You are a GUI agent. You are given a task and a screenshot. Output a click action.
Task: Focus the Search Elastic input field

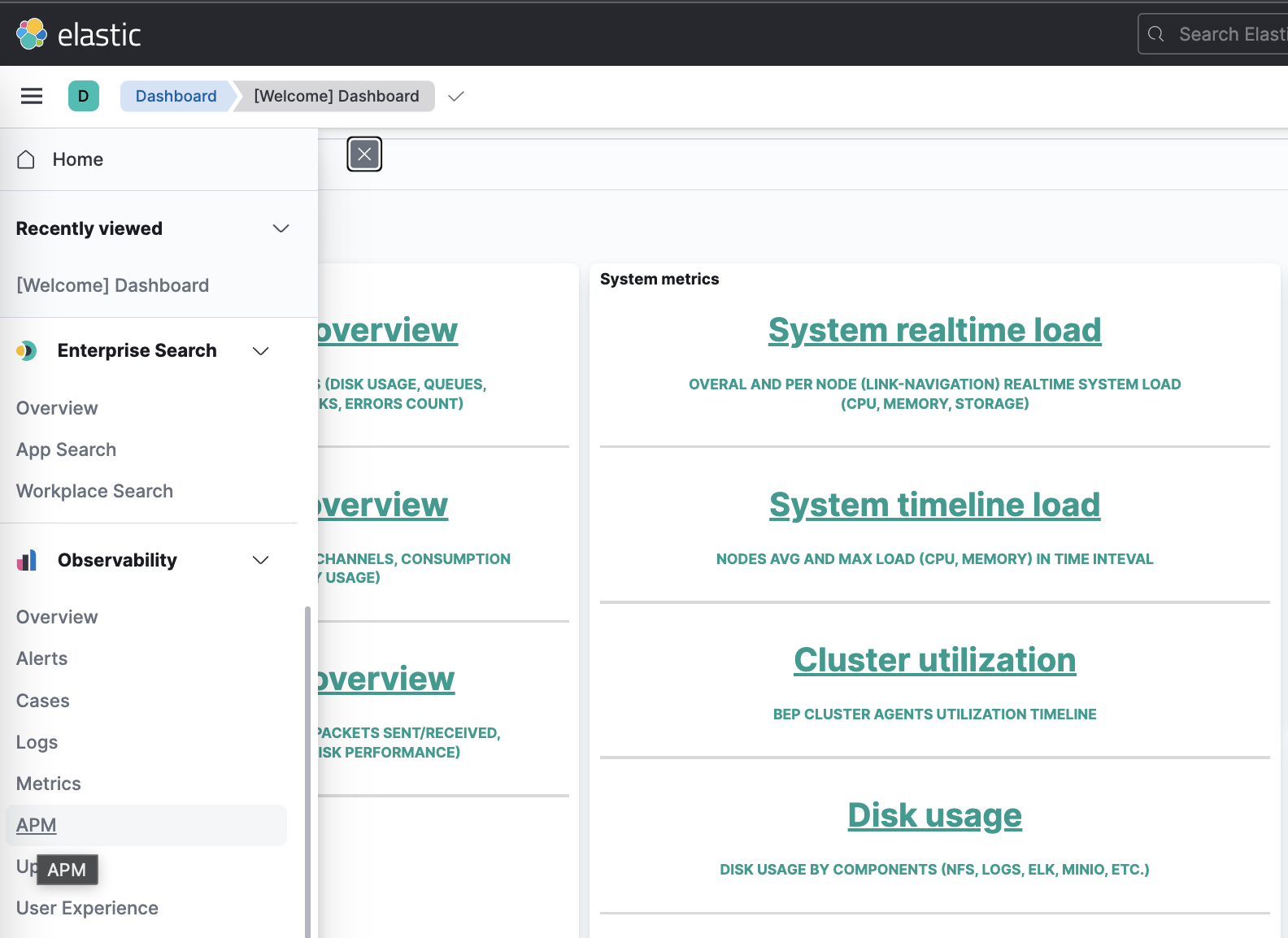coord(1213,34)
